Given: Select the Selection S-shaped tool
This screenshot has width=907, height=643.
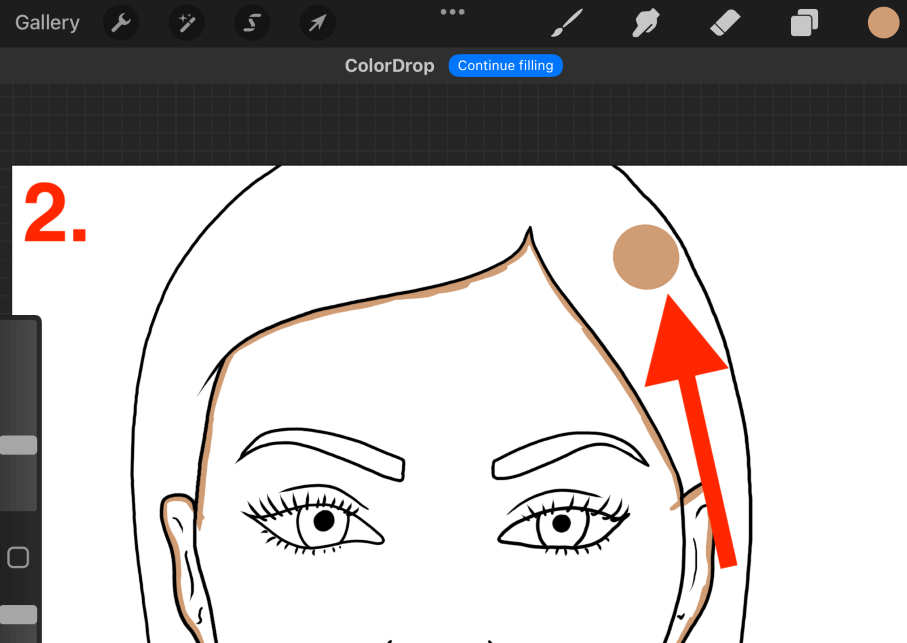Looking at the screenshot, I should coord(252,23).
